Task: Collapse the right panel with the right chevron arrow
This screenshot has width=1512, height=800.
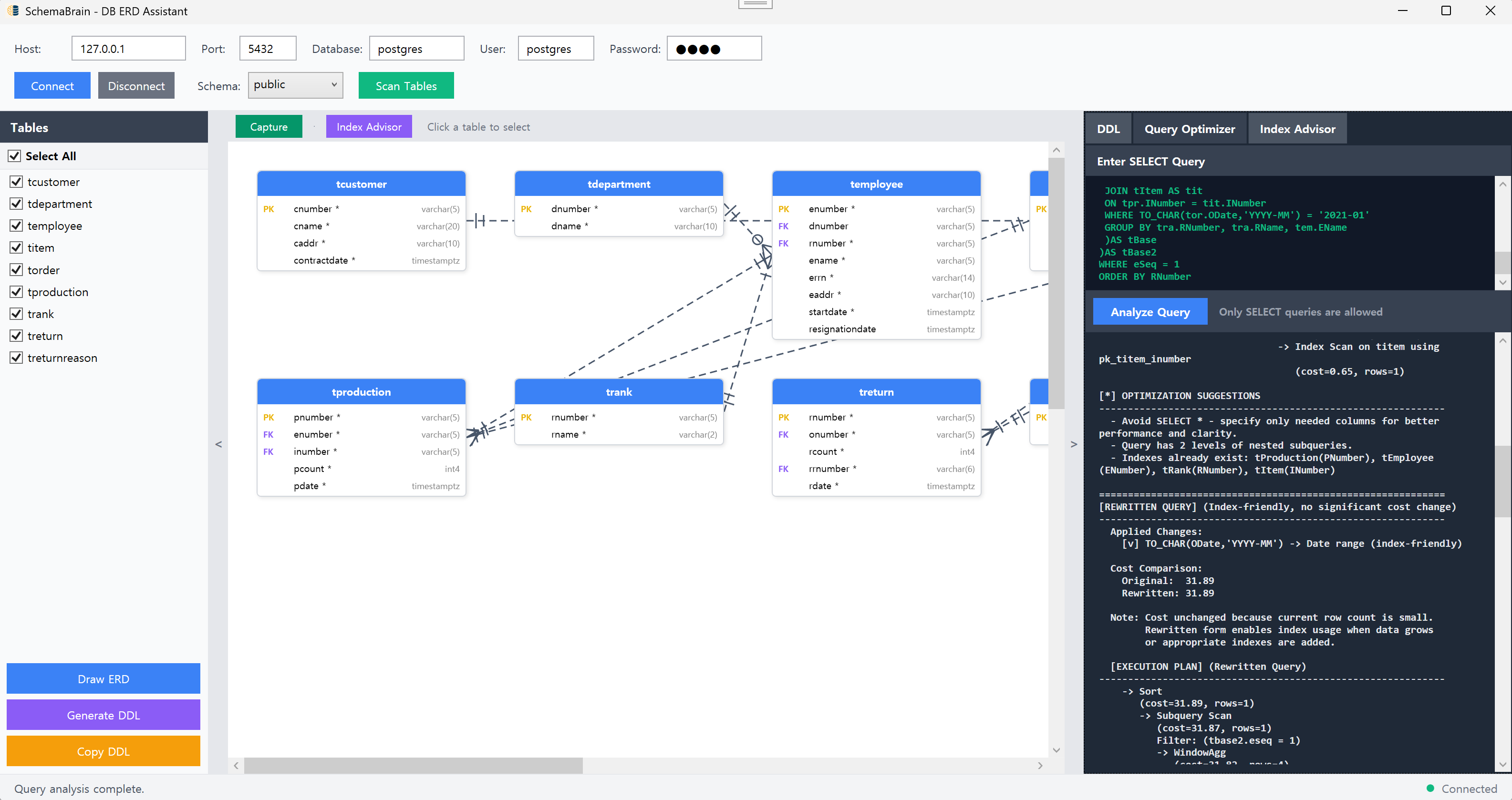Action: [x=1074, y=444]
